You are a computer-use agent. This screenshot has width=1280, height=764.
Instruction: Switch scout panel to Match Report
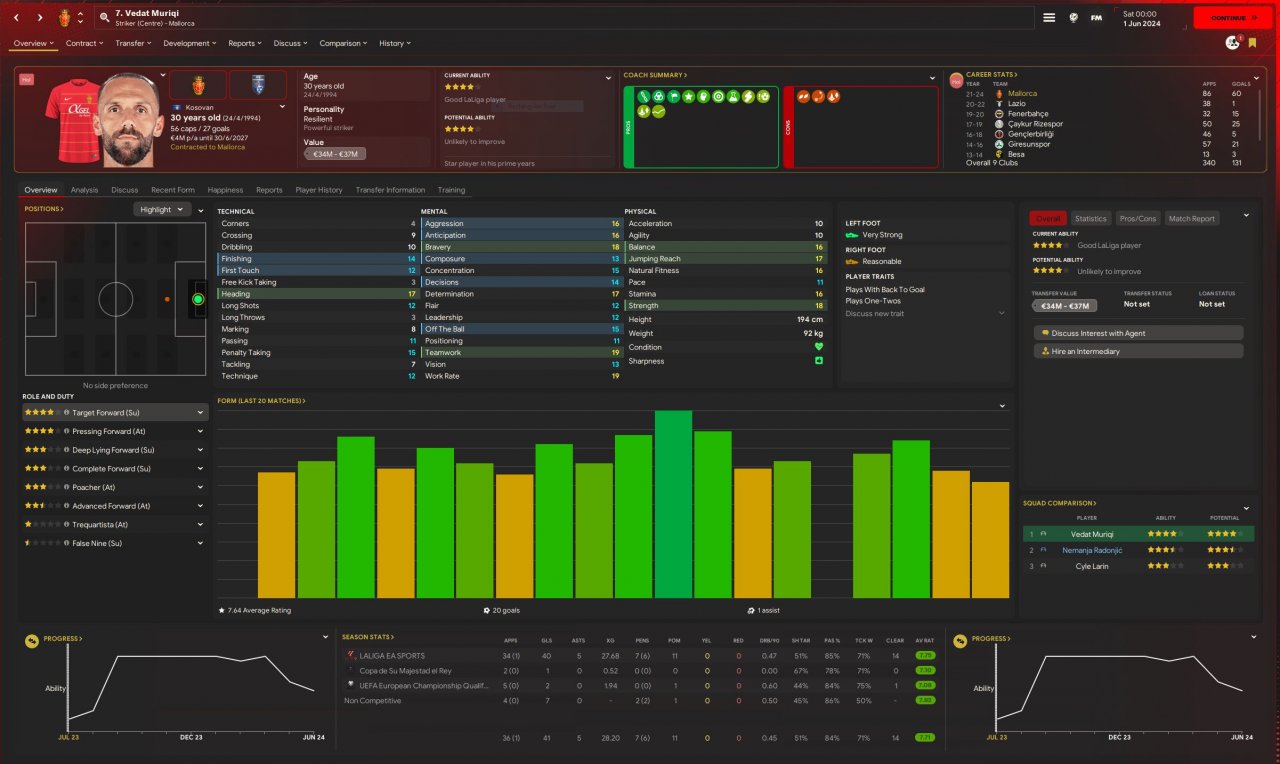(1192, 218)
